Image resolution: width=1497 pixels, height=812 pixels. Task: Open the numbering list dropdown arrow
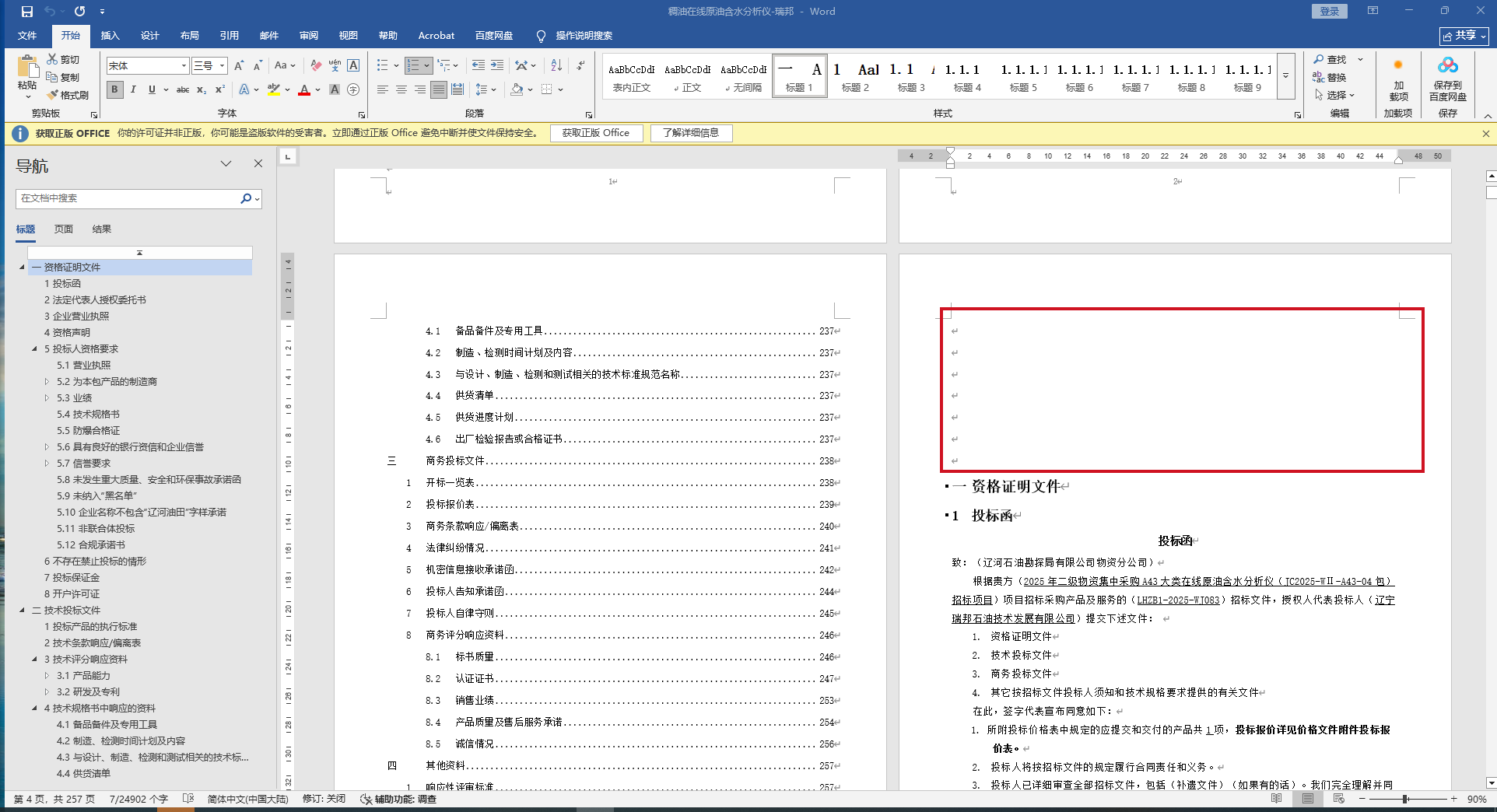427,66
